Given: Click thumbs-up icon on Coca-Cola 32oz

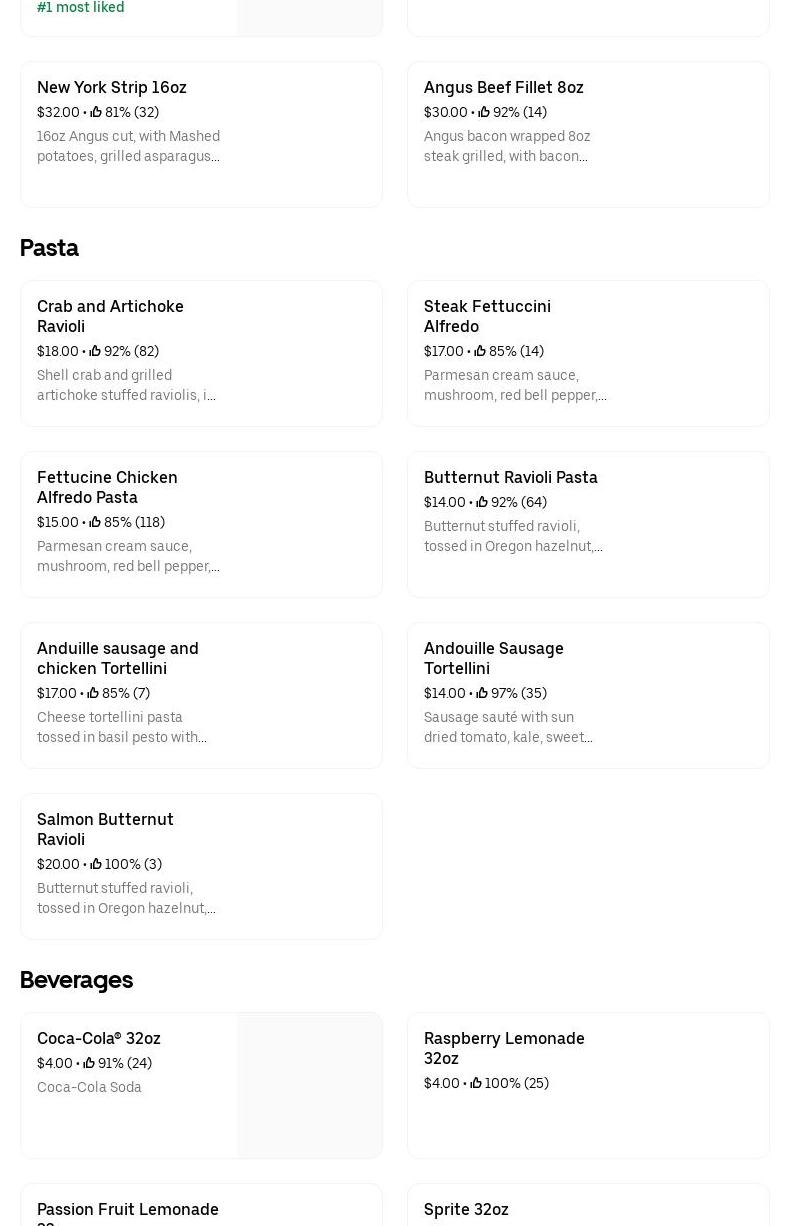Looking at the screenshot, I should tap(89, 1064).
